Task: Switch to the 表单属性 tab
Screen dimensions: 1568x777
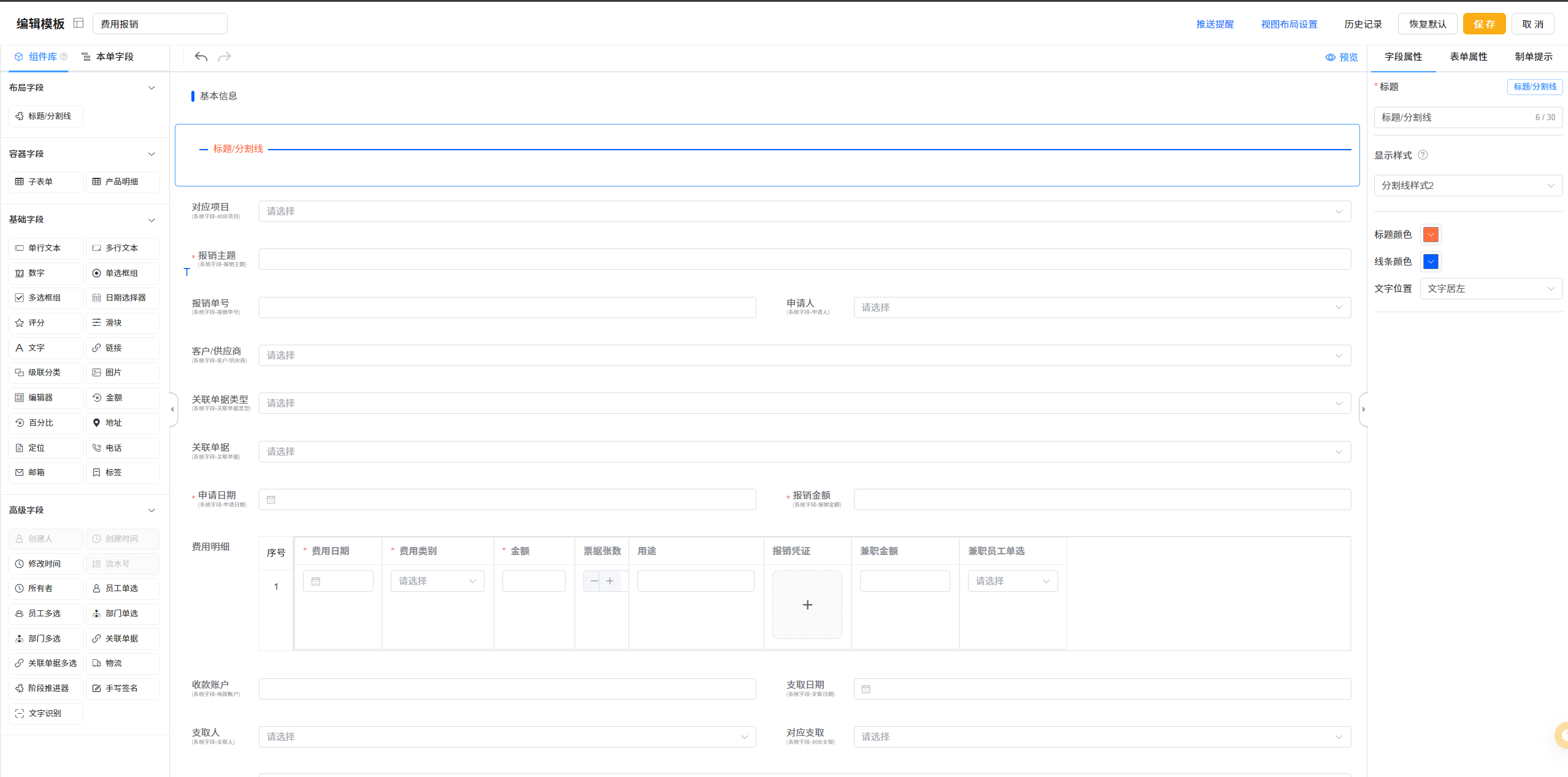Action: pyautogui.click(x=1468, y=56)
